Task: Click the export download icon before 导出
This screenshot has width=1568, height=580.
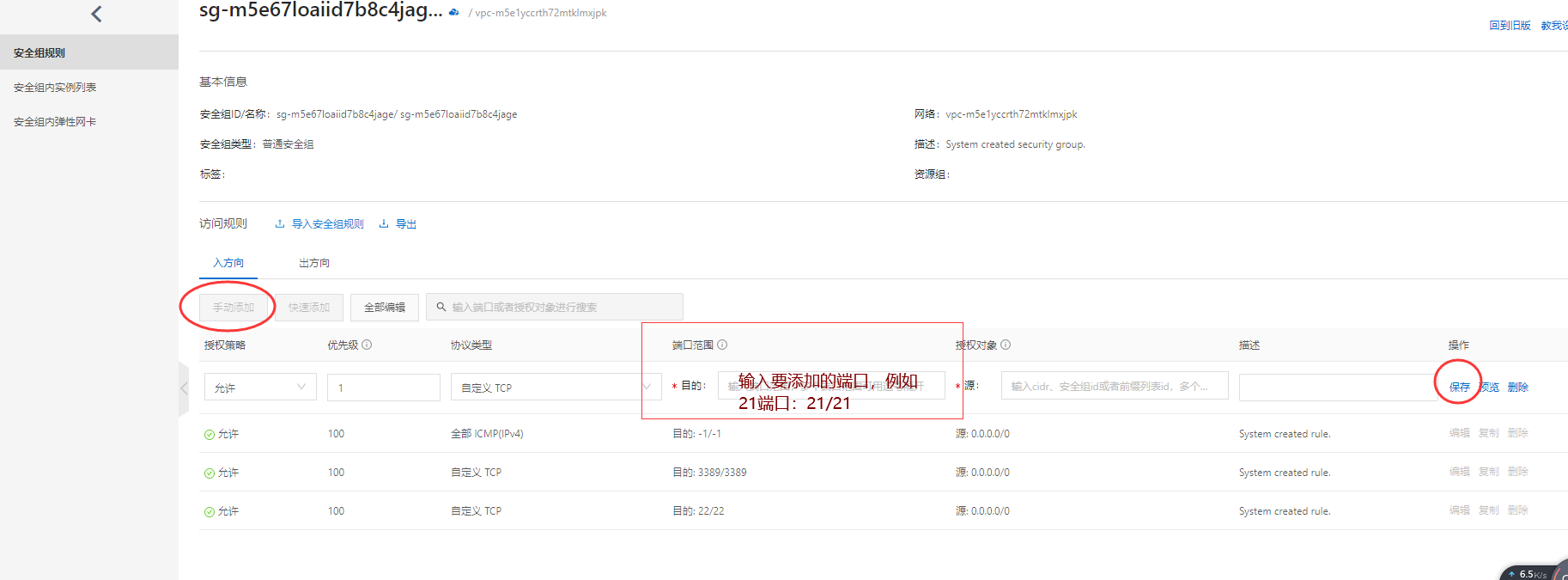Action: click(x=384, y=224)
